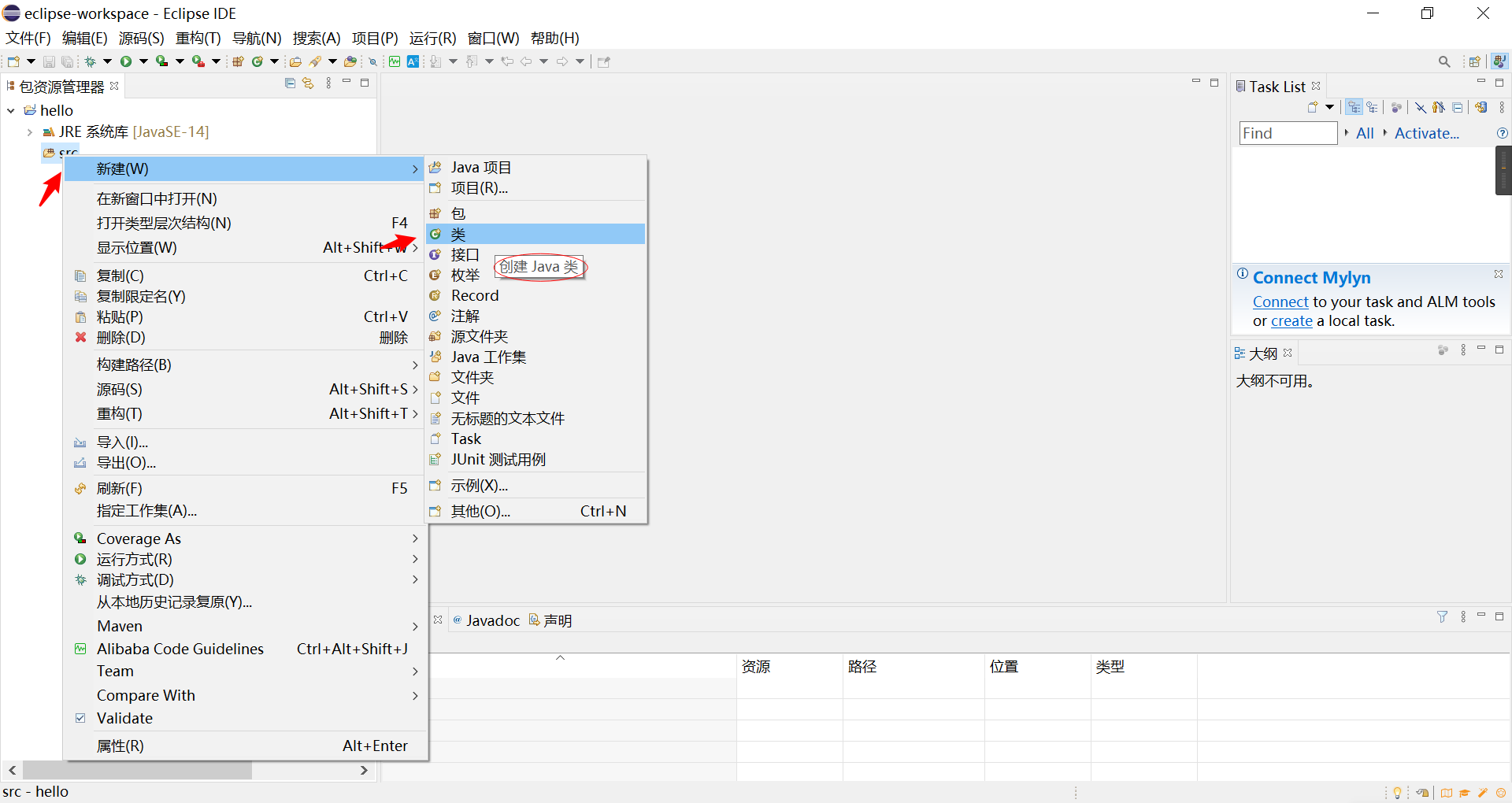Click the toolbar search magnifier icon
Image resolution: width=1512 pixels, height=803 pixels.
(1444, 61)
